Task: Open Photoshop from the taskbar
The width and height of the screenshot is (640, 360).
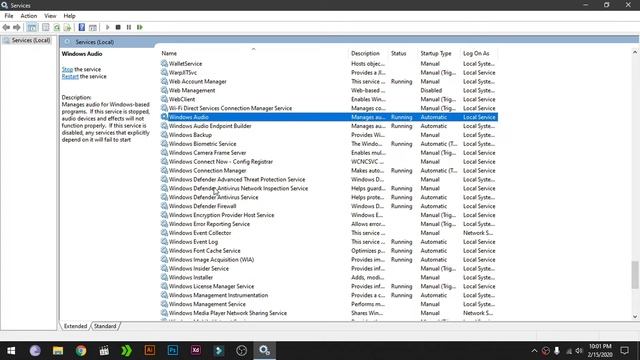Action: tap(173, 351)
